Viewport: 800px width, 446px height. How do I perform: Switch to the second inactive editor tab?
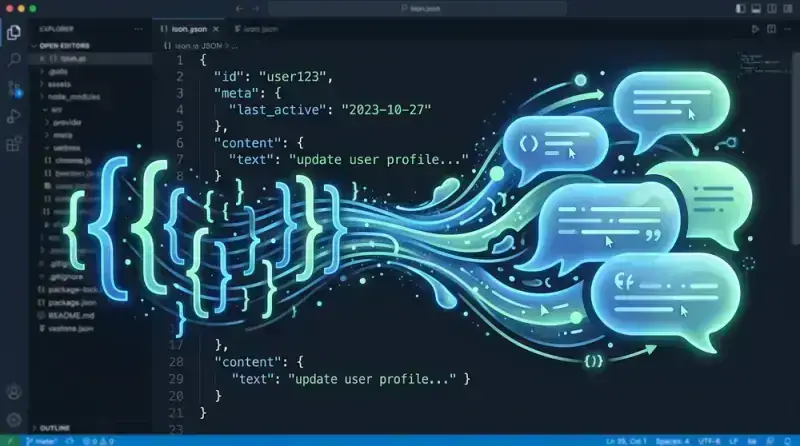point(256,29)
